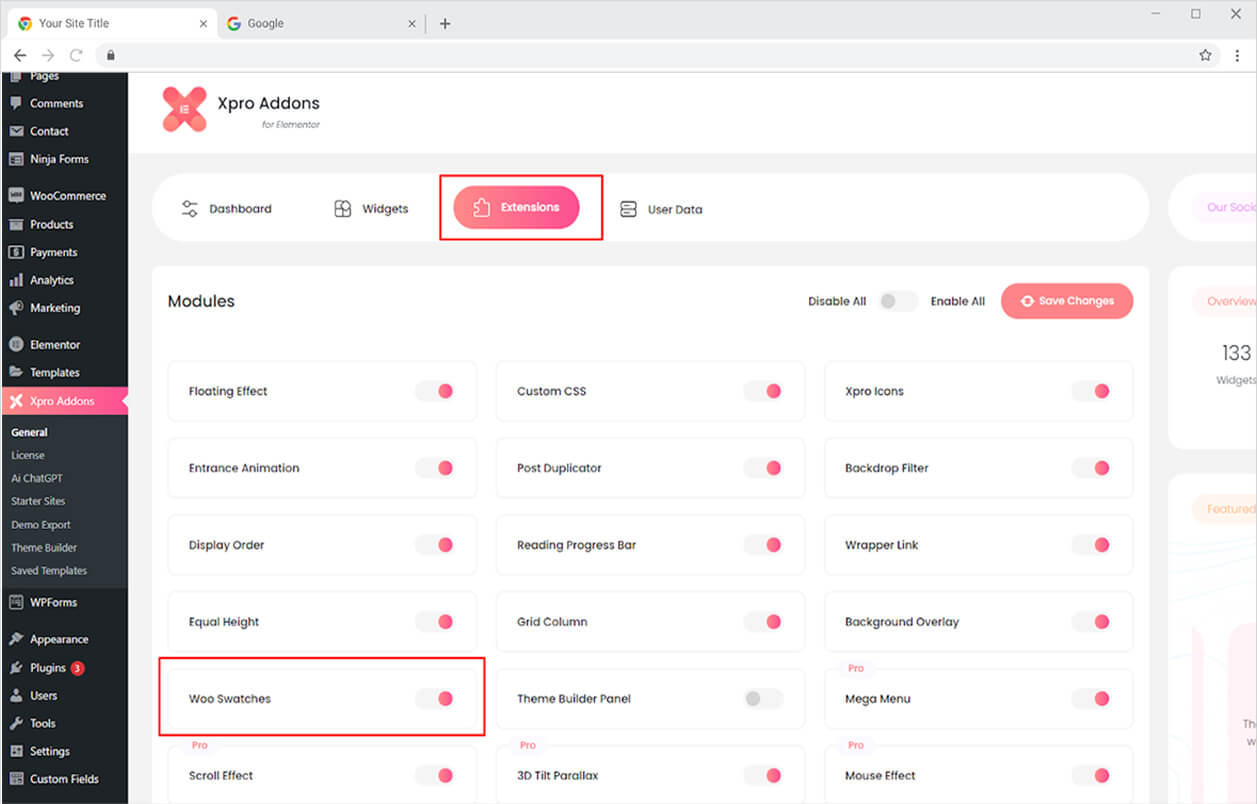
Task: Click the Analytics bar chart icon
Action: (16, 280)
